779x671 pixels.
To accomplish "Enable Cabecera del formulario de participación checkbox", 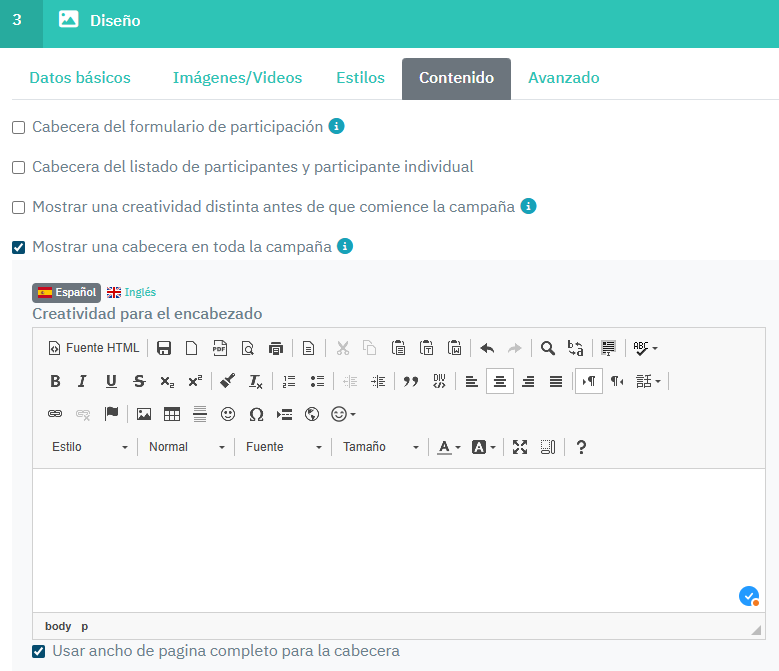I will coord(18,128).
